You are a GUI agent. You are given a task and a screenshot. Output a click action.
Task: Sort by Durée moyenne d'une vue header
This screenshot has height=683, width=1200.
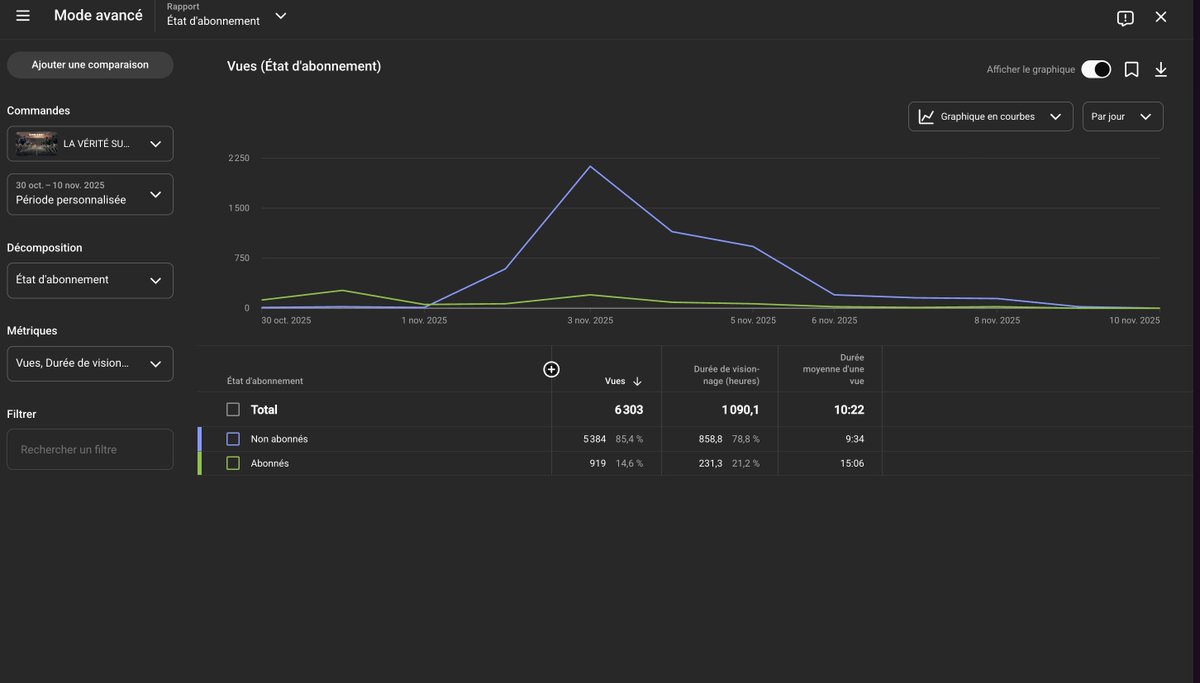click(834, 369)
